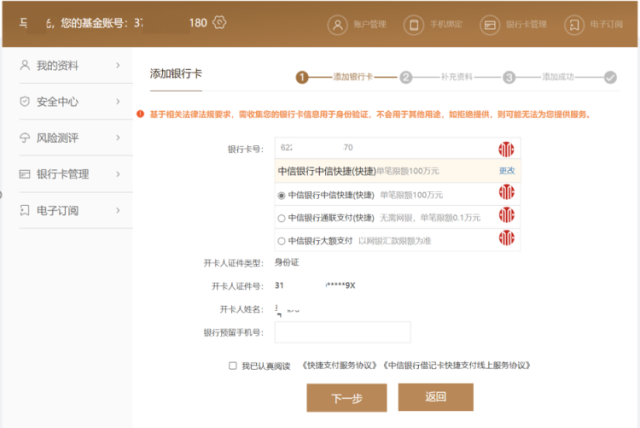Open 银行卡管理 in the header navigation
The image size is (640, 428).
pyautogui.click(x=526, y=24)
